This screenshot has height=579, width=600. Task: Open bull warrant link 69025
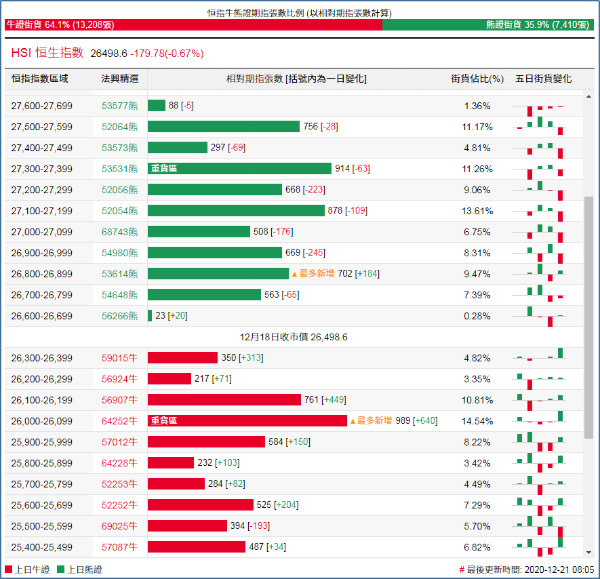pos(119,527)
